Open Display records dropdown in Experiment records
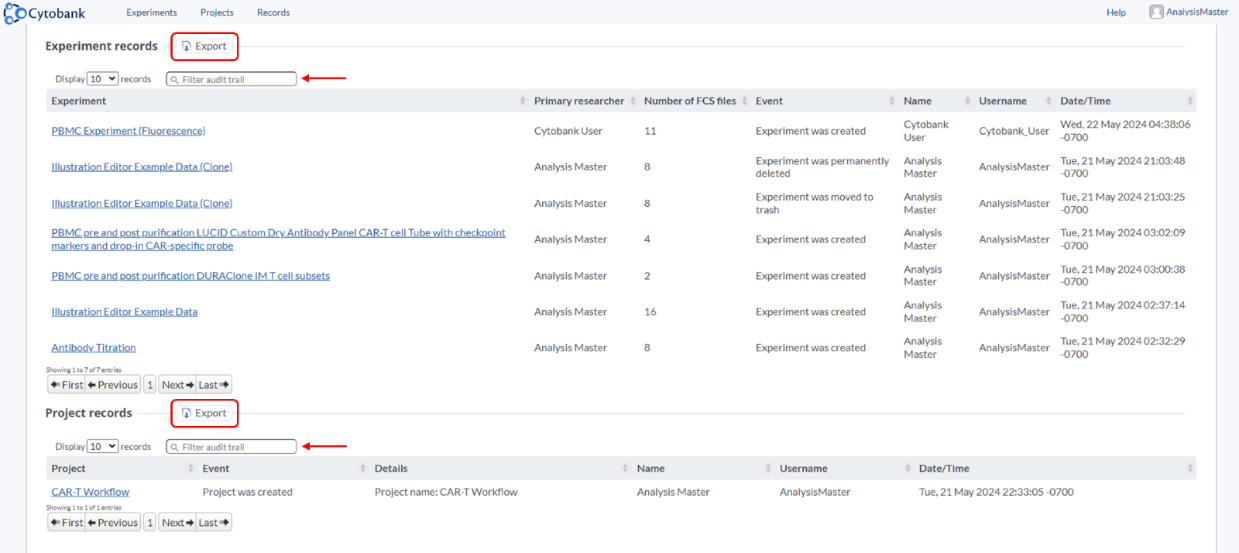 103,79
